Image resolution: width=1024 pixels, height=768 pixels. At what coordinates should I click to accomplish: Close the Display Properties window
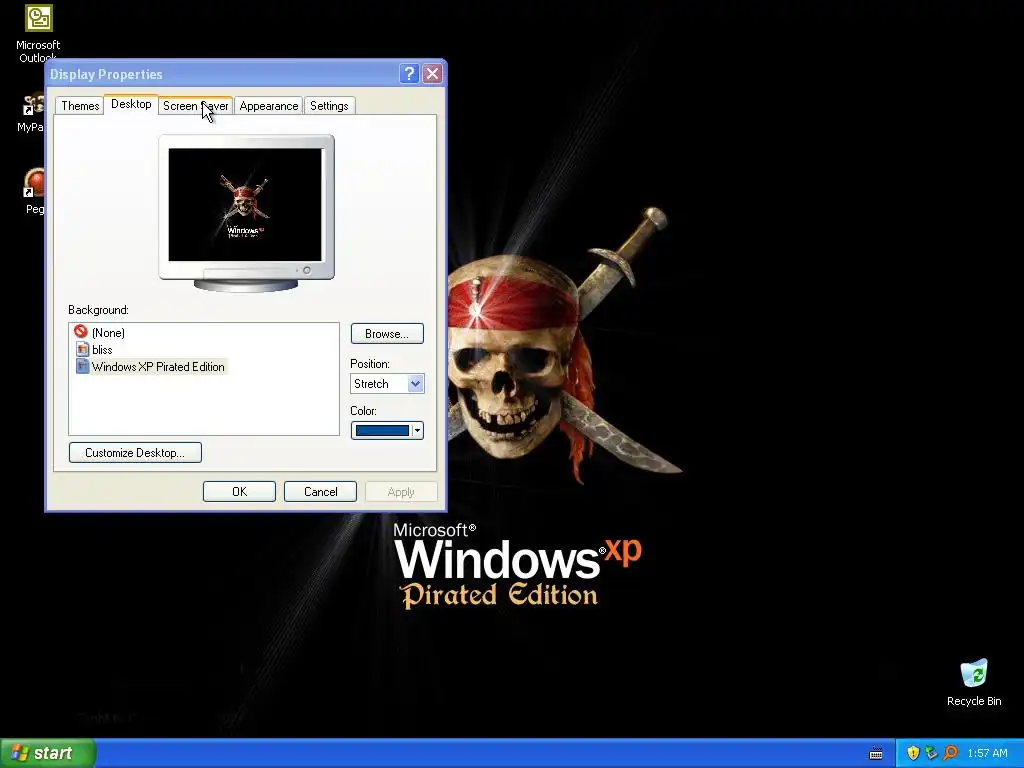(432, 74)
